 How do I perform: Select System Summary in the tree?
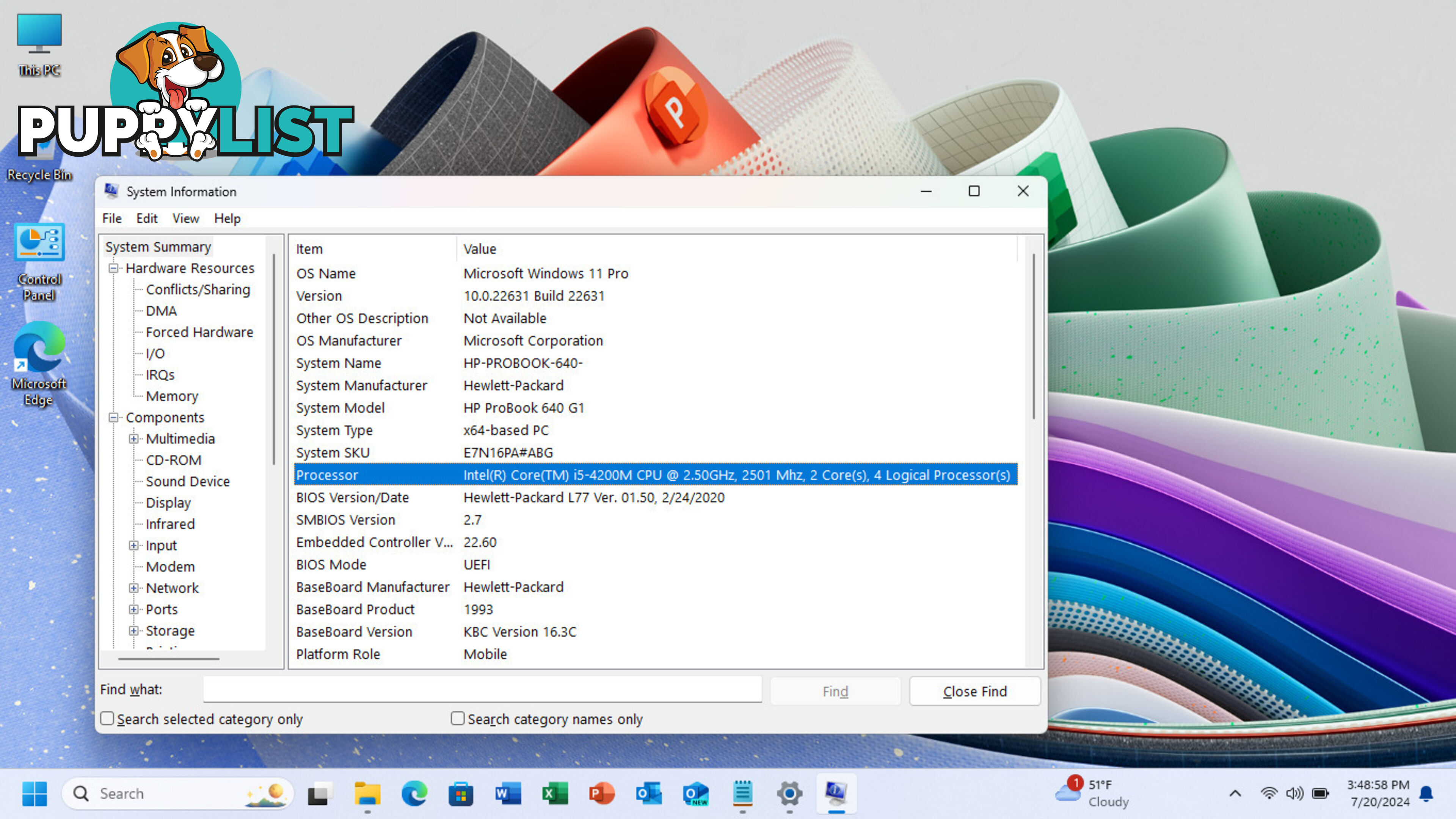(158, 247)
